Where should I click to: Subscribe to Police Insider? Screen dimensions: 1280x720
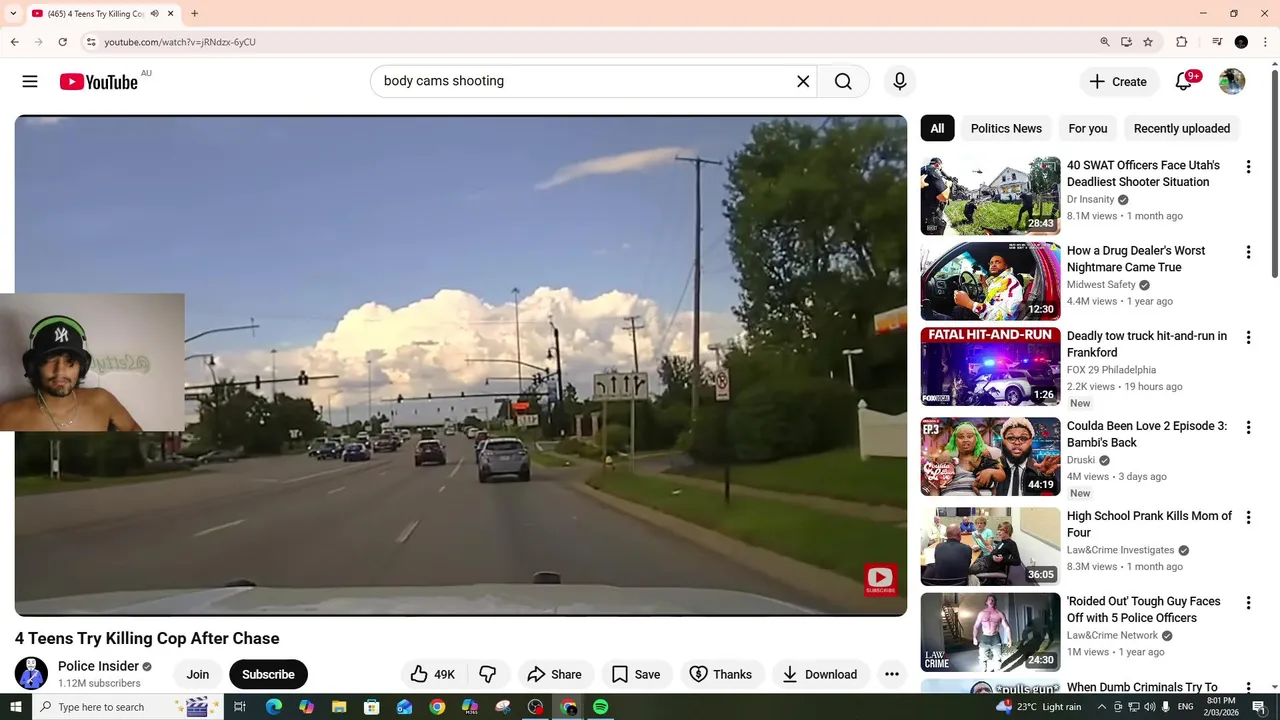pyautogui.click(x=268, y=674)
